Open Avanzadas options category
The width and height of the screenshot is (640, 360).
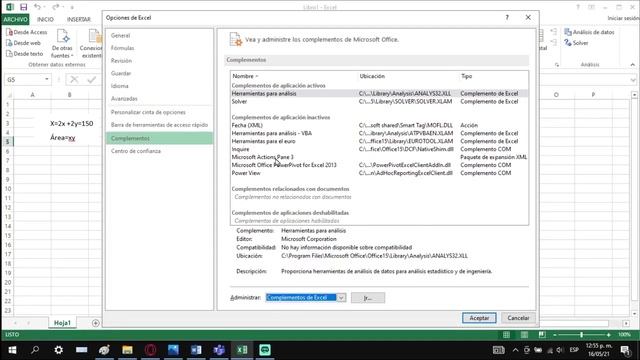(159, 98)
